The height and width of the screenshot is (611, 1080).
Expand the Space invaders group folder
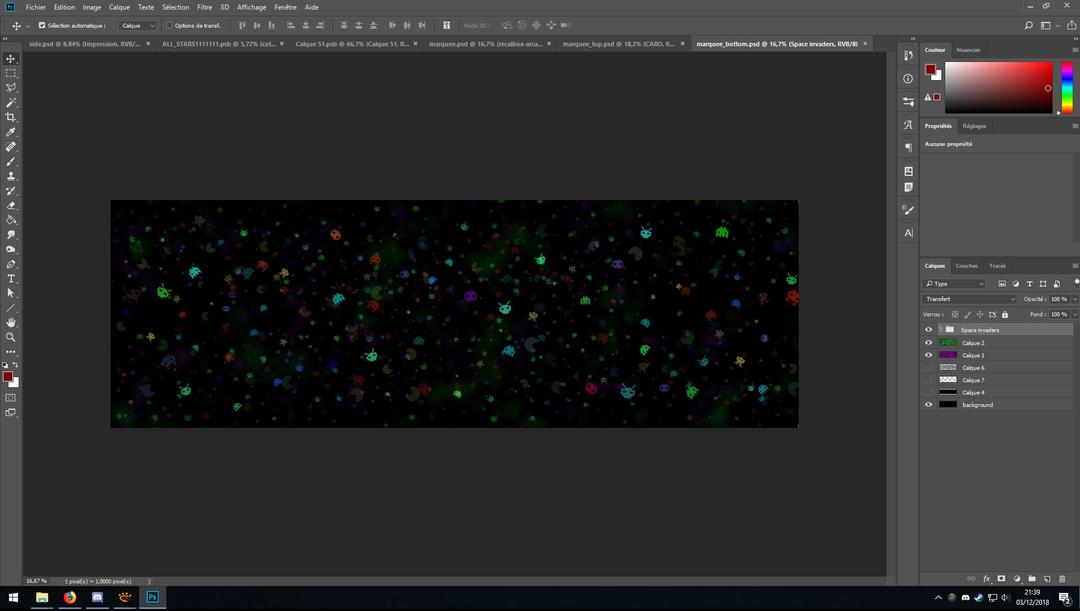click(940, 330)
